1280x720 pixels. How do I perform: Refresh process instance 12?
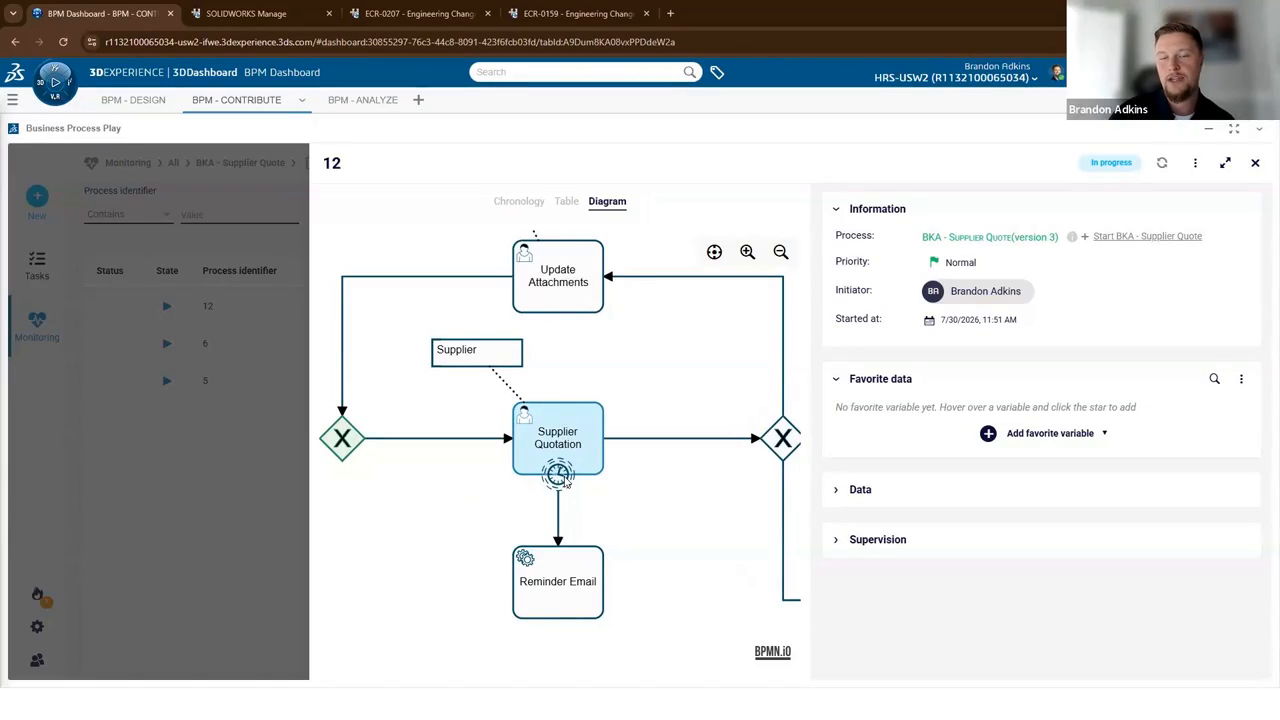[x=1162, y=163]
